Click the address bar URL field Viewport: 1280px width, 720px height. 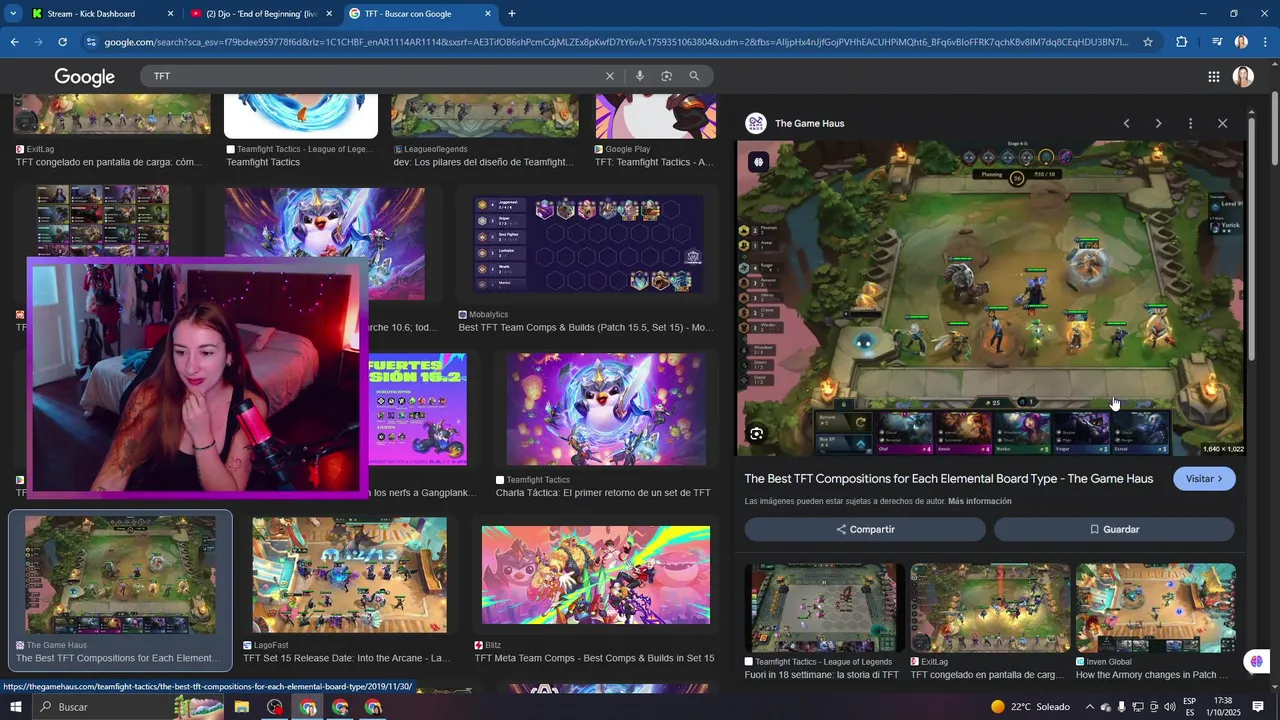615,42
